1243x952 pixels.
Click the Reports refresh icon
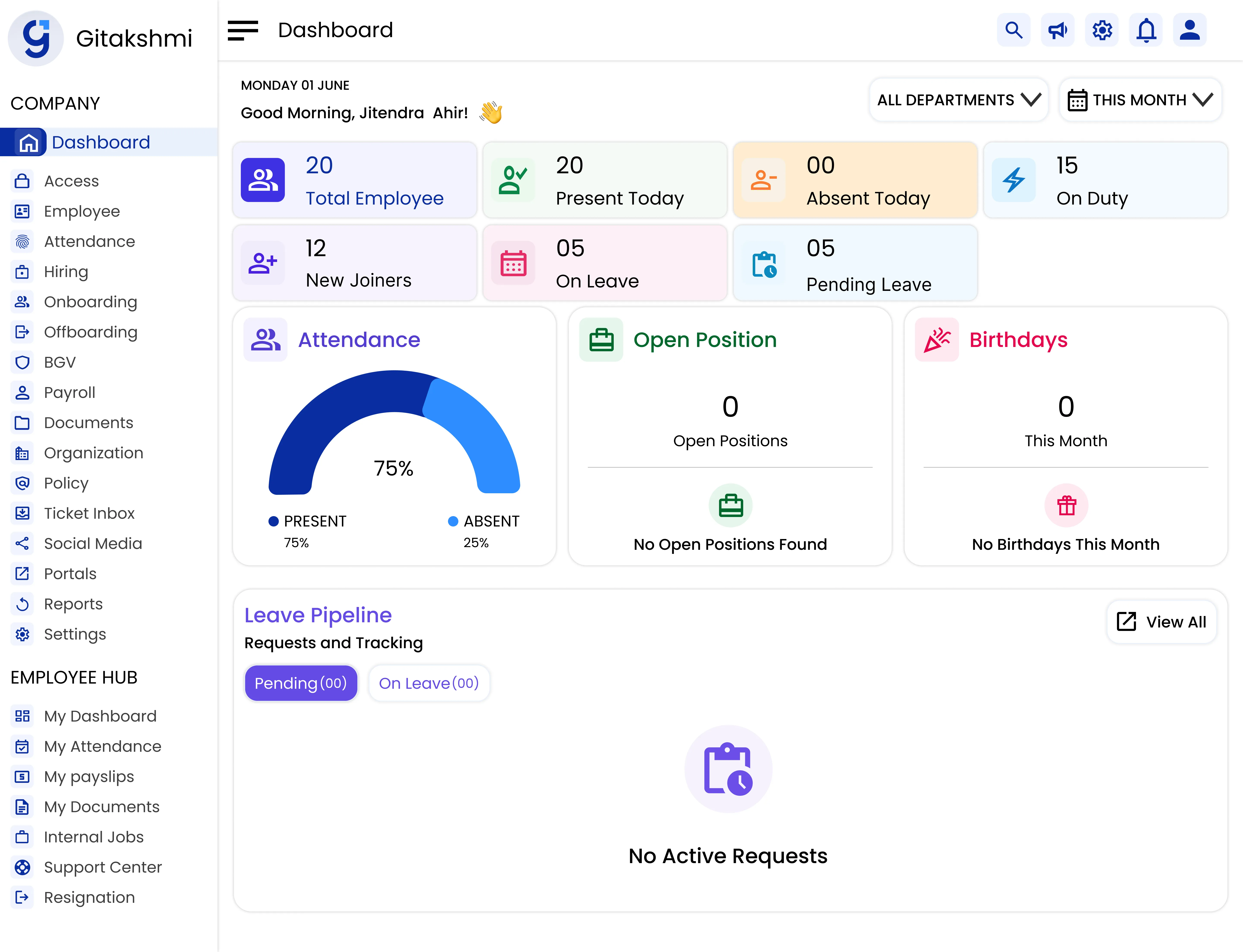[22, 604]
